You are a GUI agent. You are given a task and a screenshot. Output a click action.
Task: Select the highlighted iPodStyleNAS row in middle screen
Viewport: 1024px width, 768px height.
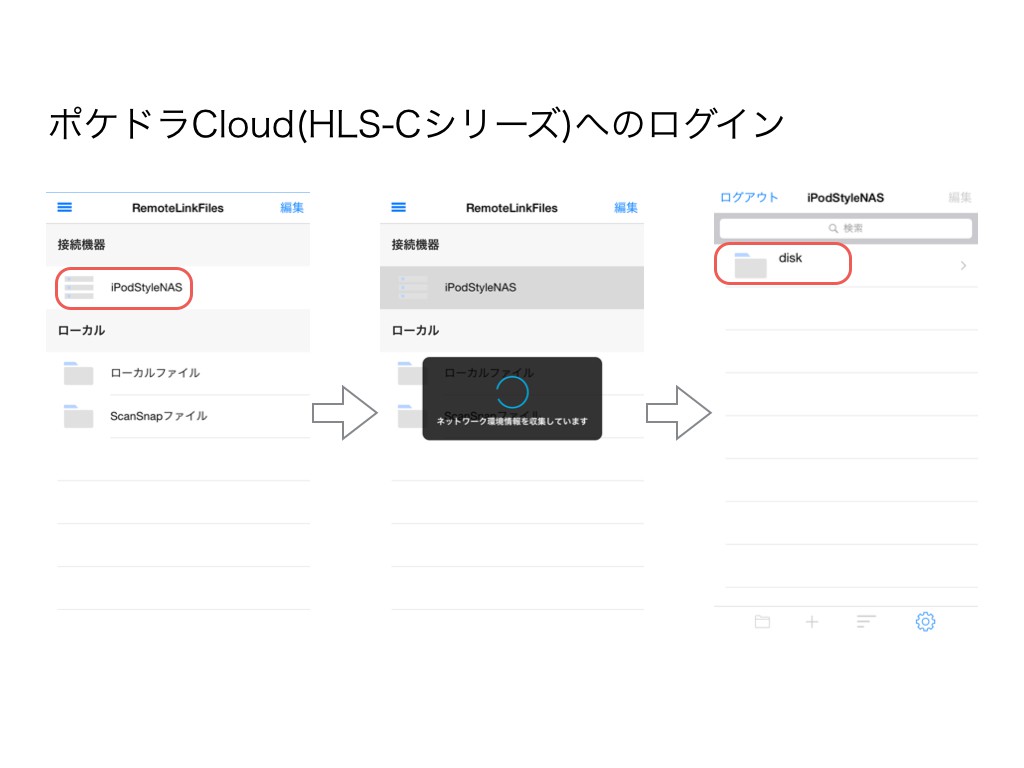pyautogui.click(x=511, y=288)
